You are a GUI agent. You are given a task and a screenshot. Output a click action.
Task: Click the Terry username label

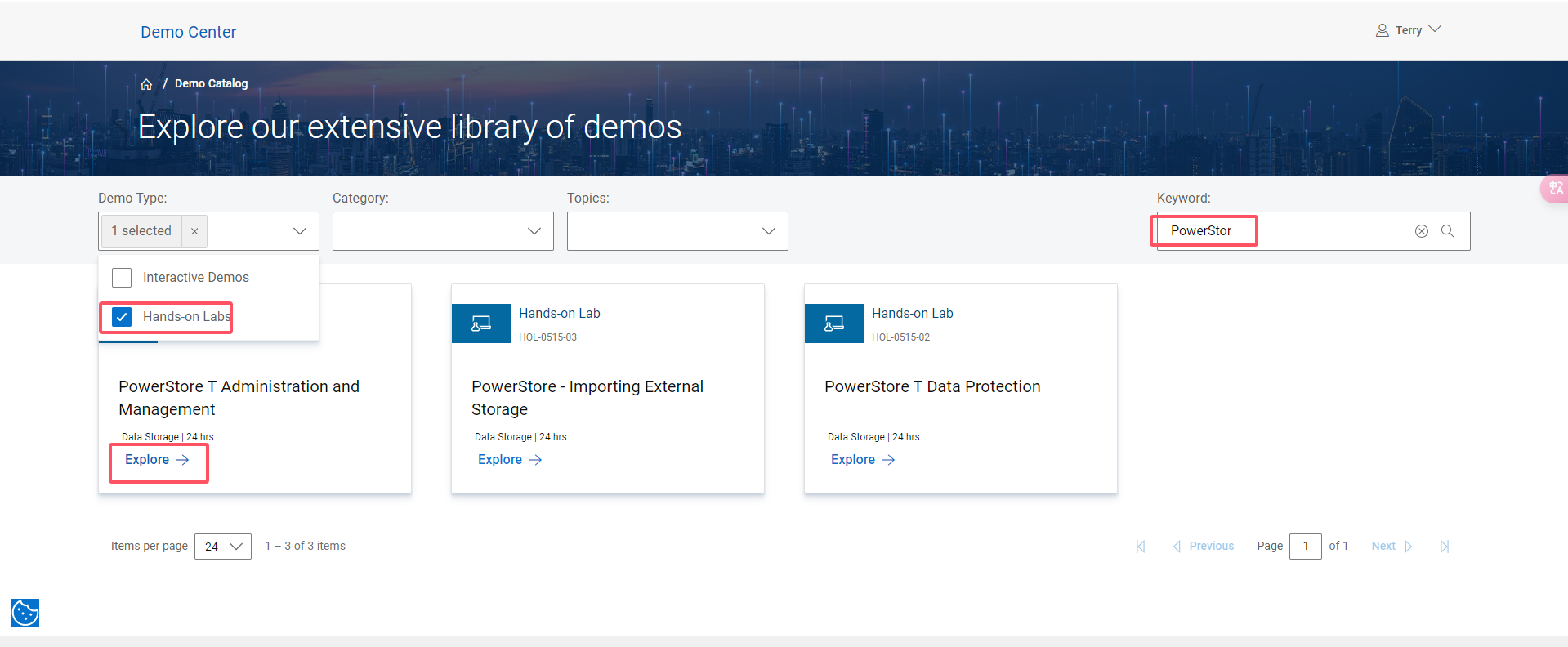click(1409, 30)
